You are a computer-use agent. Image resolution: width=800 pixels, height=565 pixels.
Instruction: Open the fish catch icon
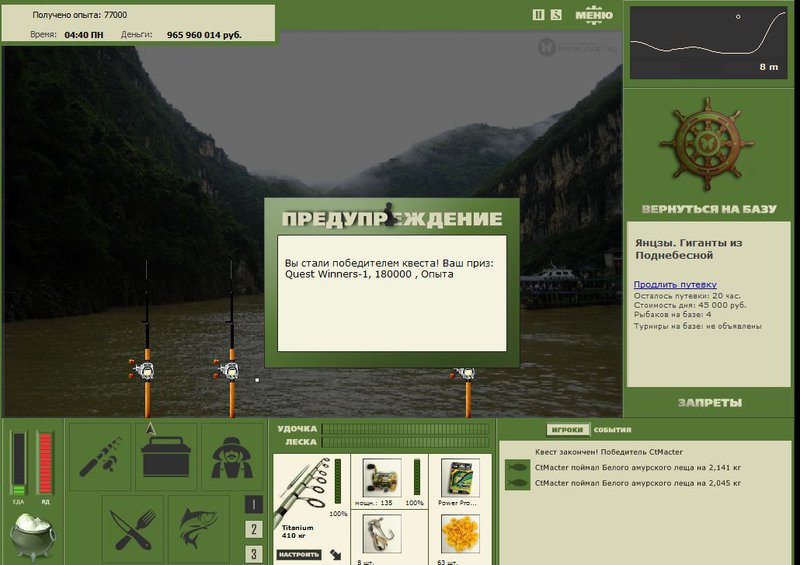click(199, 529)
